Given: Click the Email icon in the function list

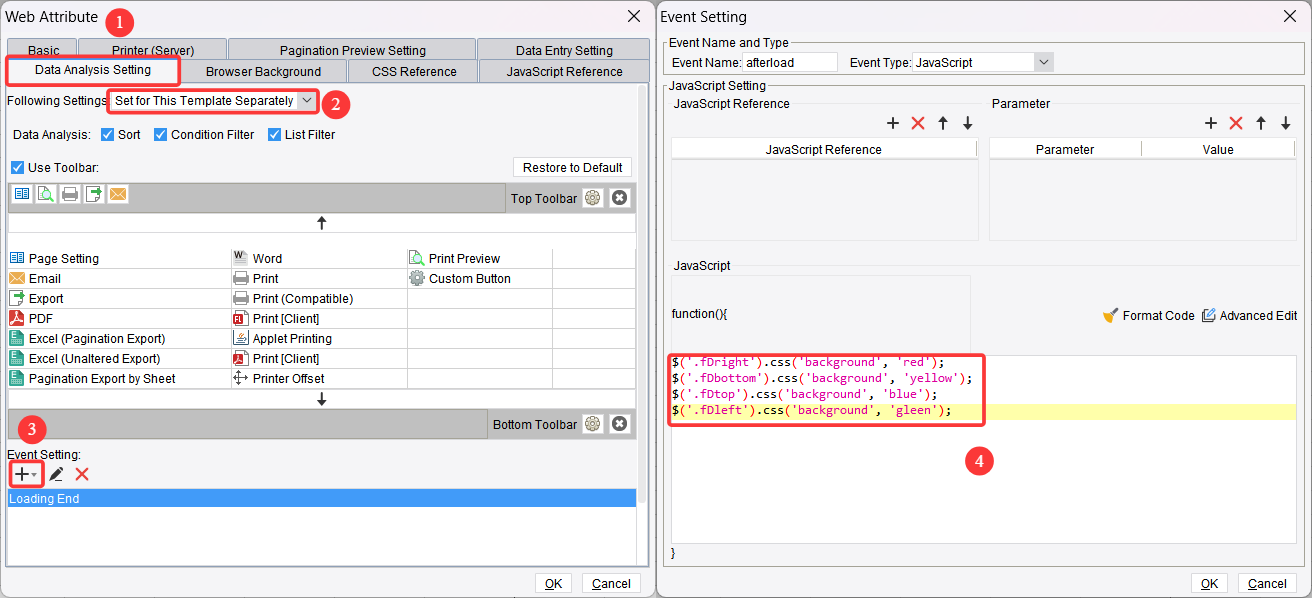Looking at the screenshot, I should tap(18, 278).
